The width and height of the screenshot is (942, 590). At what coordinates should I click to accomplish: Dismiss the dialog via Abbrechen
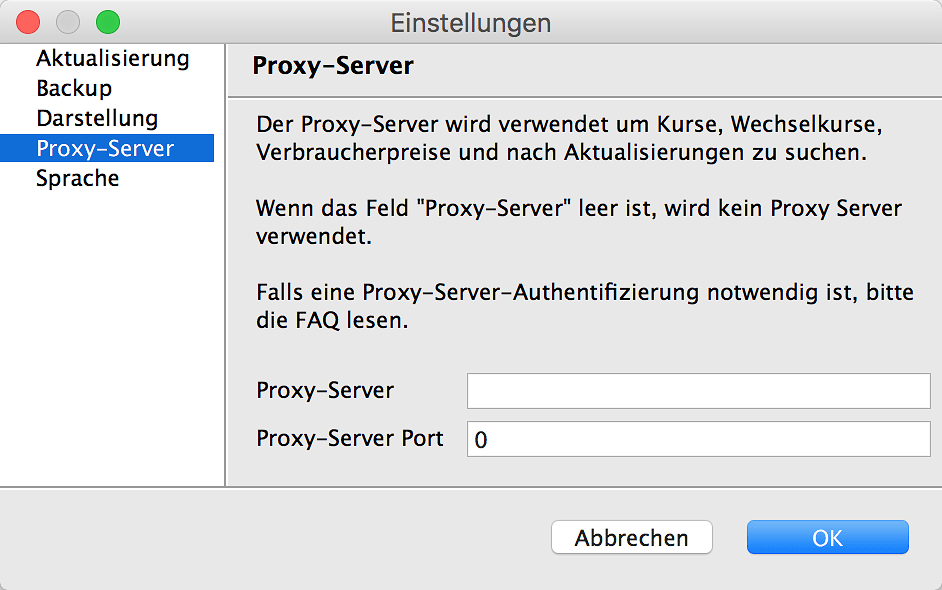pos(631,537)
